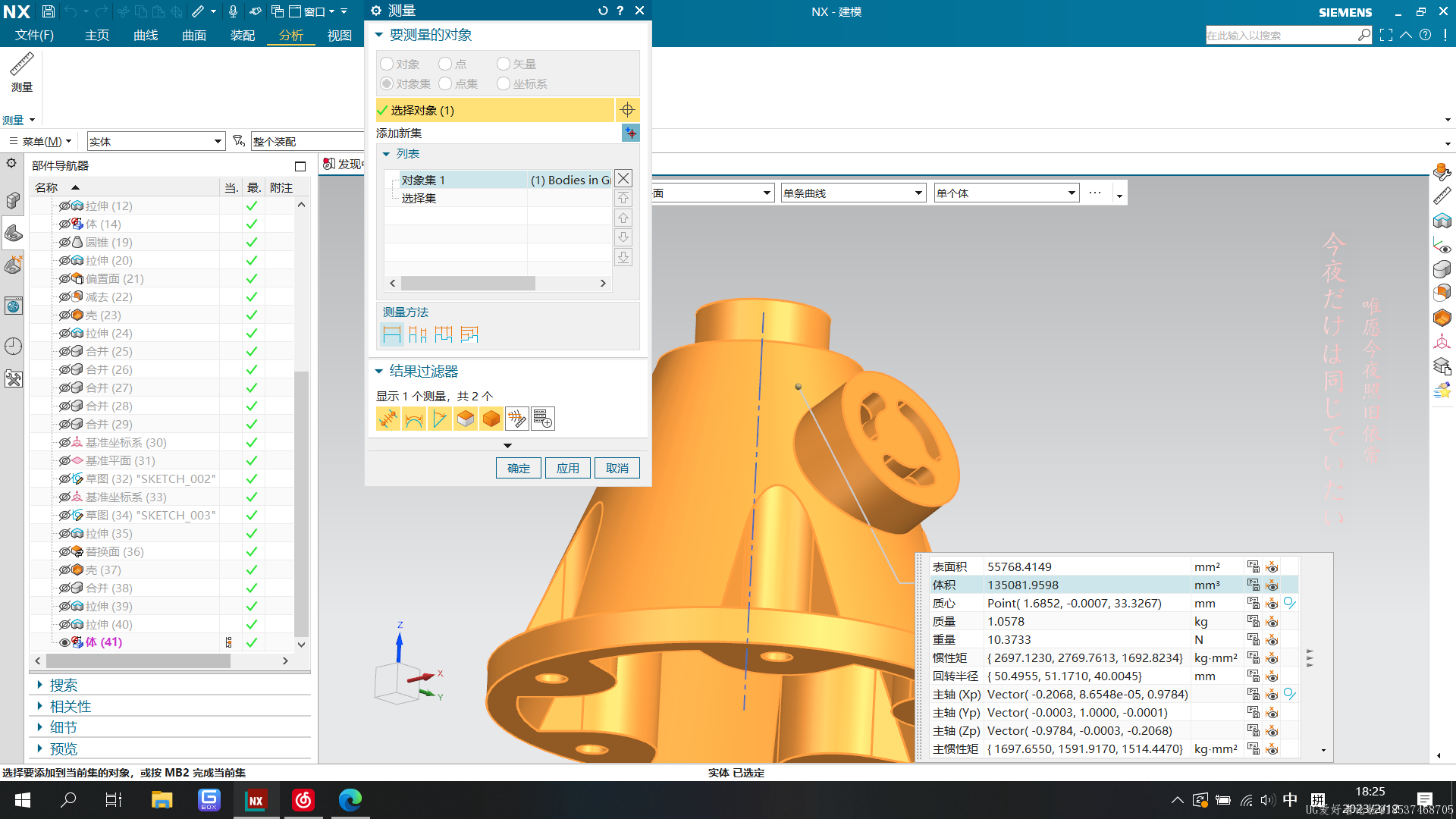Collapse the 结果过滤器 section
This screenshot has height=819, width=1456.
point(379,372)
